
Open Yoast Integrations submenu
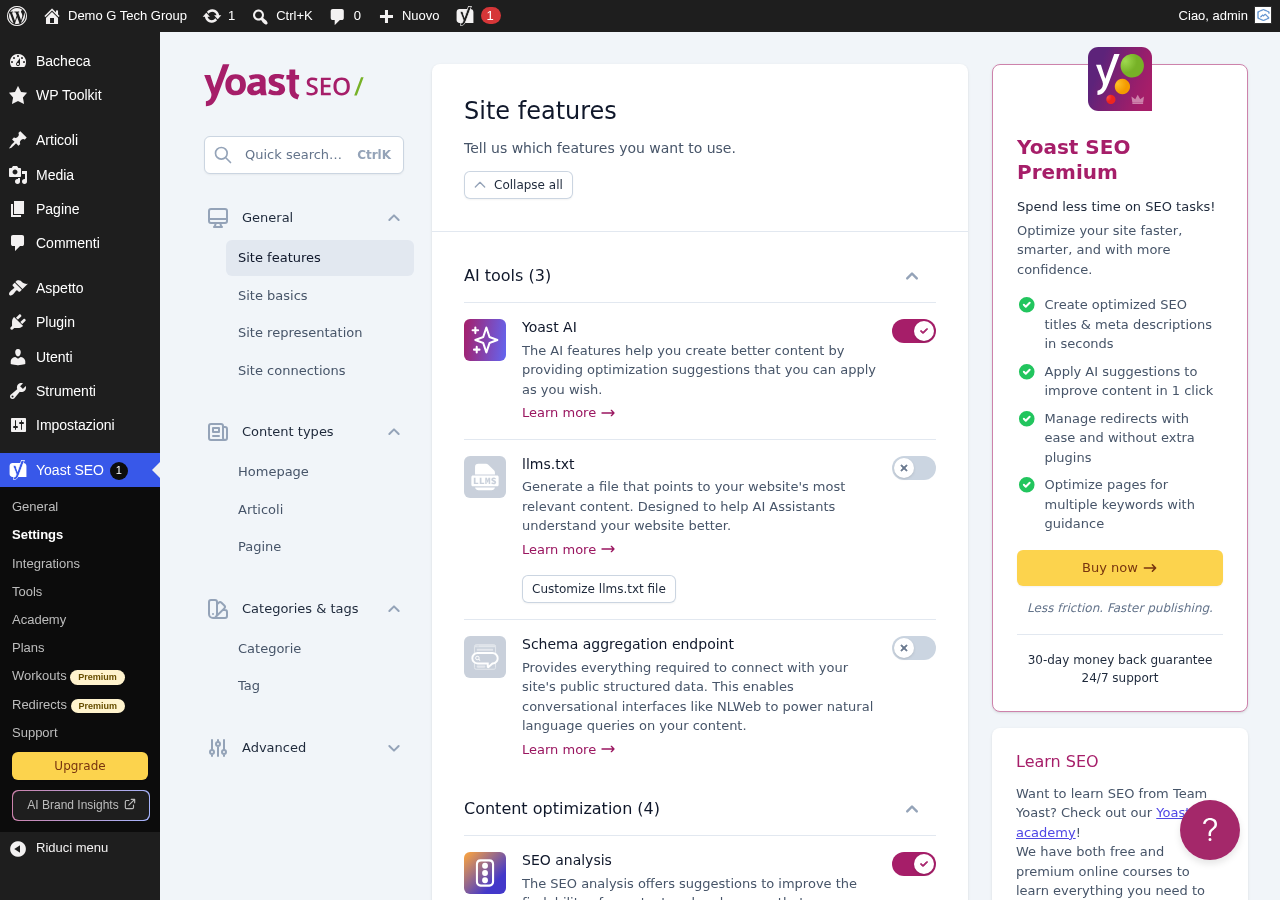click(x=46, y=564)
